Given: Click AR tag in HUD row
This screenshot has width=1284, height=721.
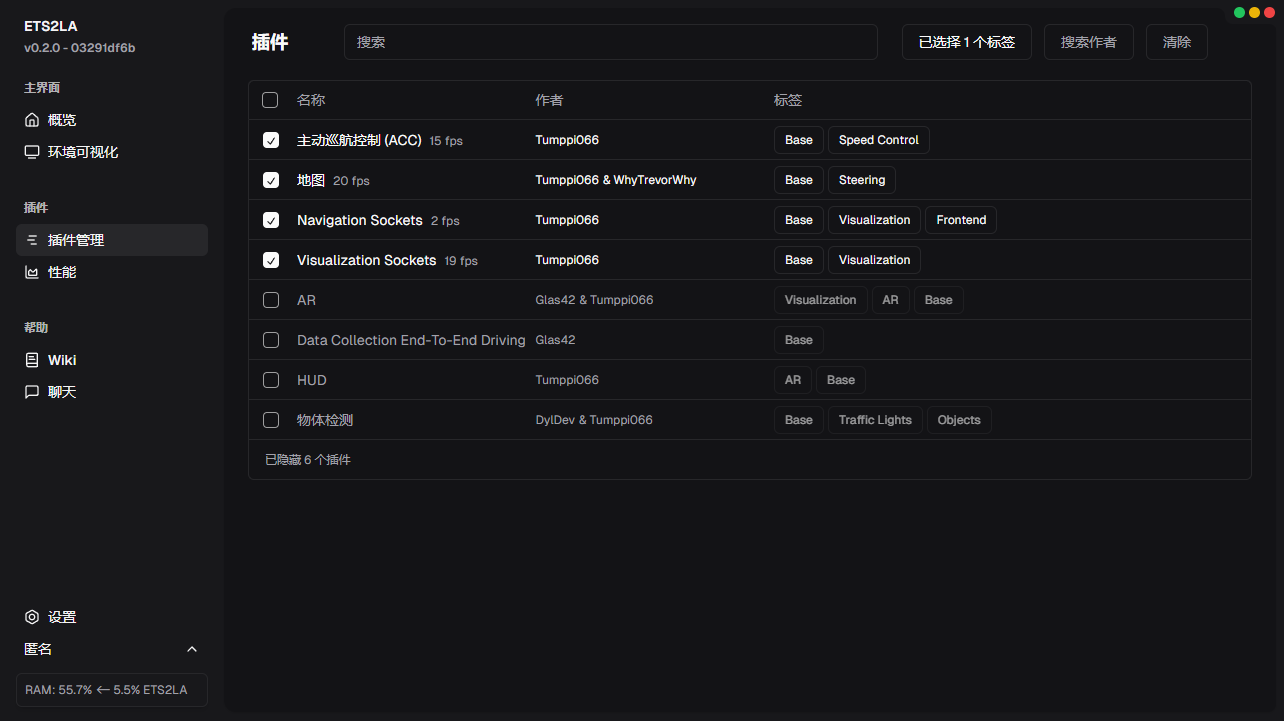Looking at the screenshot, I should [x=793, y=380].
